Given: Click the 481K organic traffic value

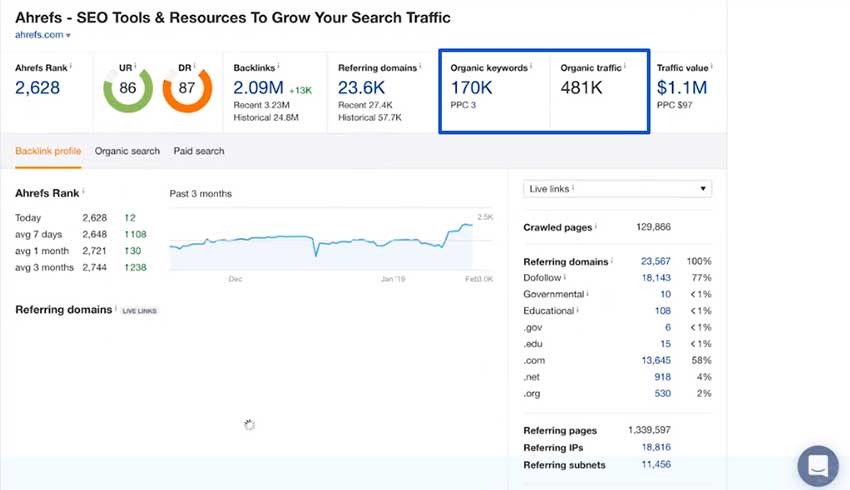Looking at the screenshot, I should (x=582, y=88).
